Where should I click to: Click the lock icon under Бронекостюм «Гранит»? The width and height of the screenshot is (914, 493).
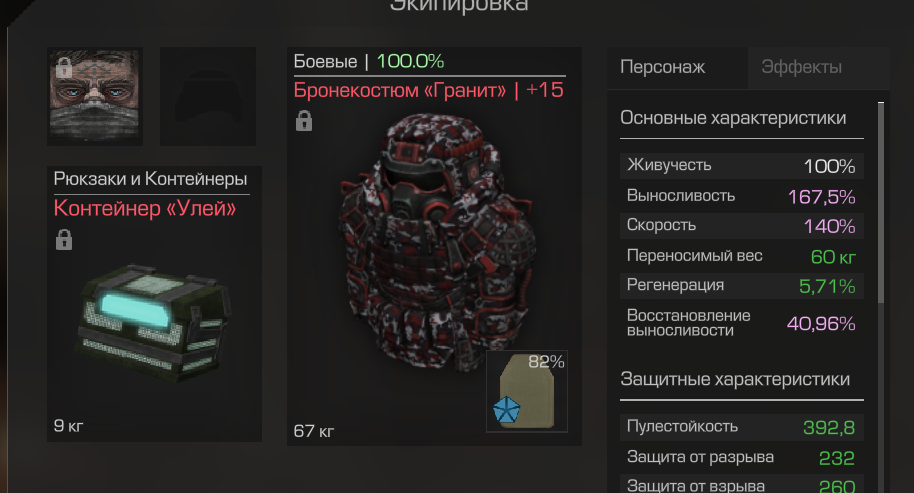304,121
